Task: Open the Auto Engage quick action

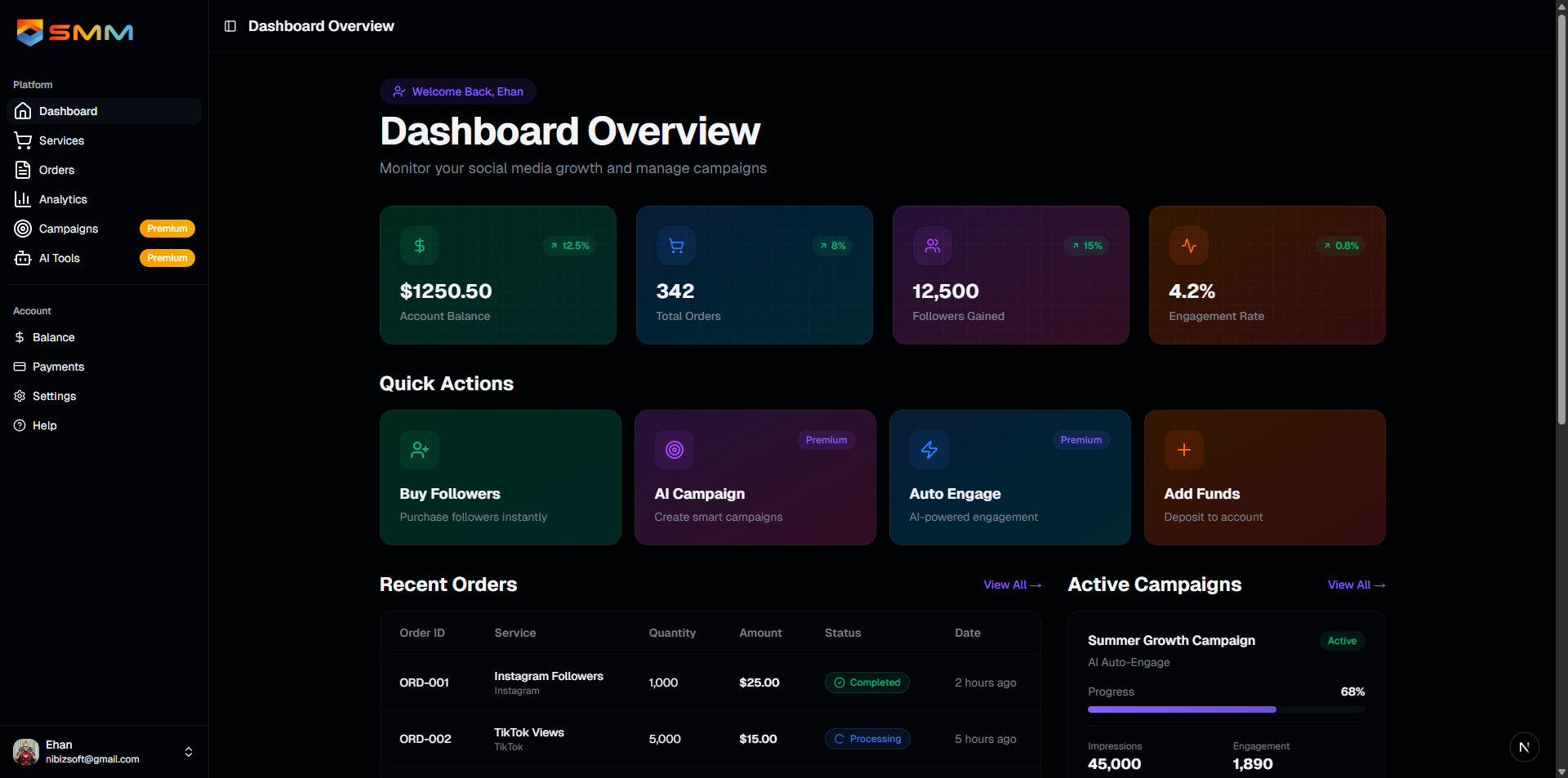Action: point(1010,478)
